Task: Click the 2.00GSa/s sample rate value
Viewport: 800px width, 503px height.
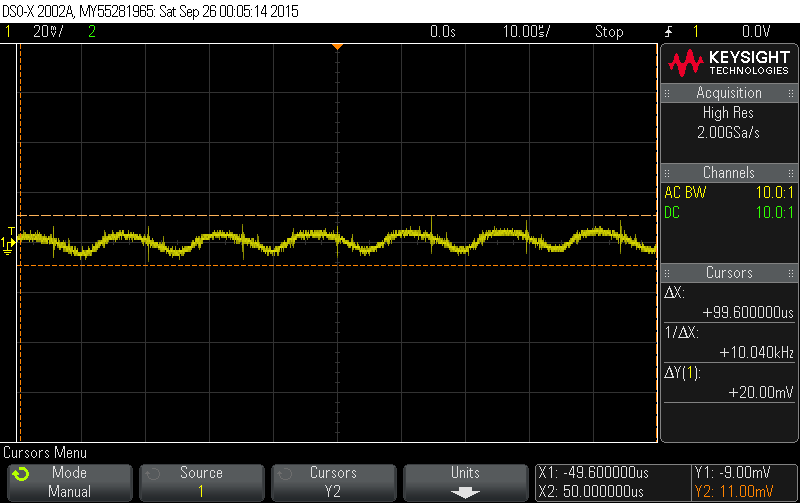Action: point(728,133)
